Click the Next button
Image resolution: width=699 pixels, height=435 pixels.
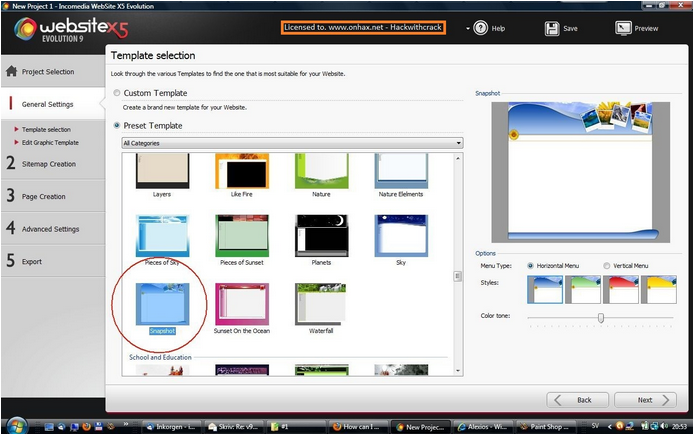tap(645, 400)
